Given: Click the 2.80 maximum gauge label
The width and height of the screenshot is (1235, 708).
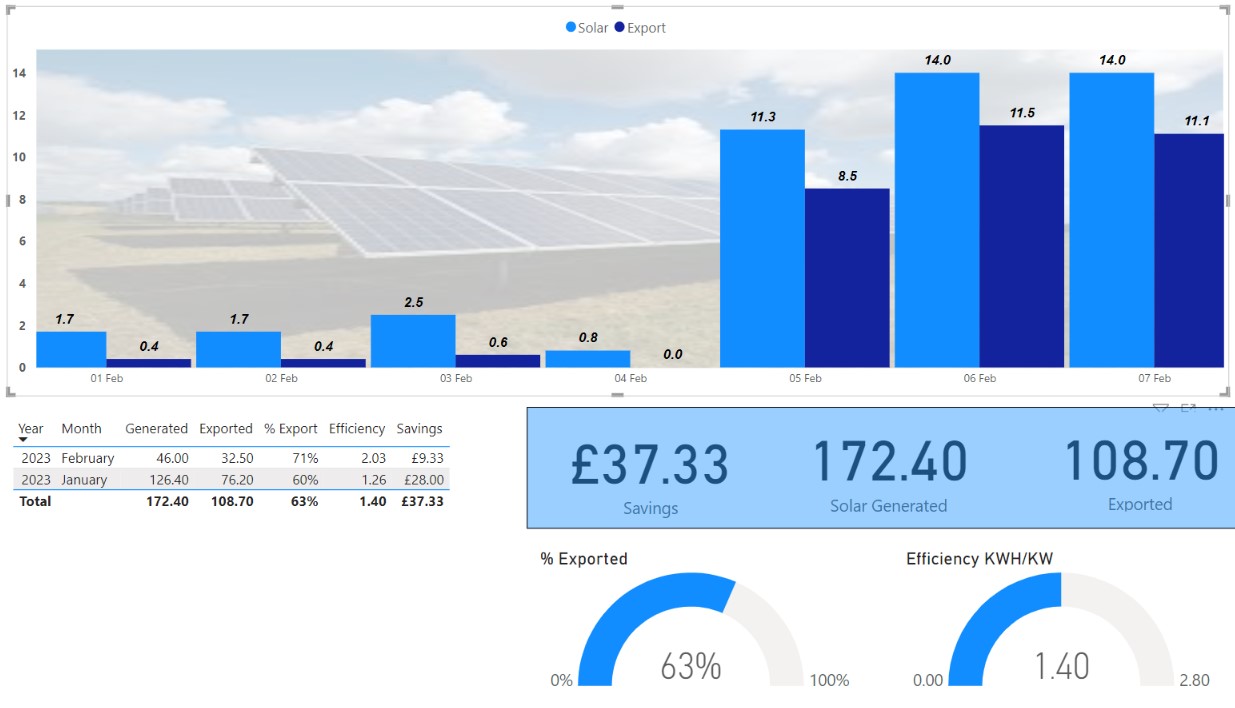Looking at the screenshot, I should click(1194, 680).
